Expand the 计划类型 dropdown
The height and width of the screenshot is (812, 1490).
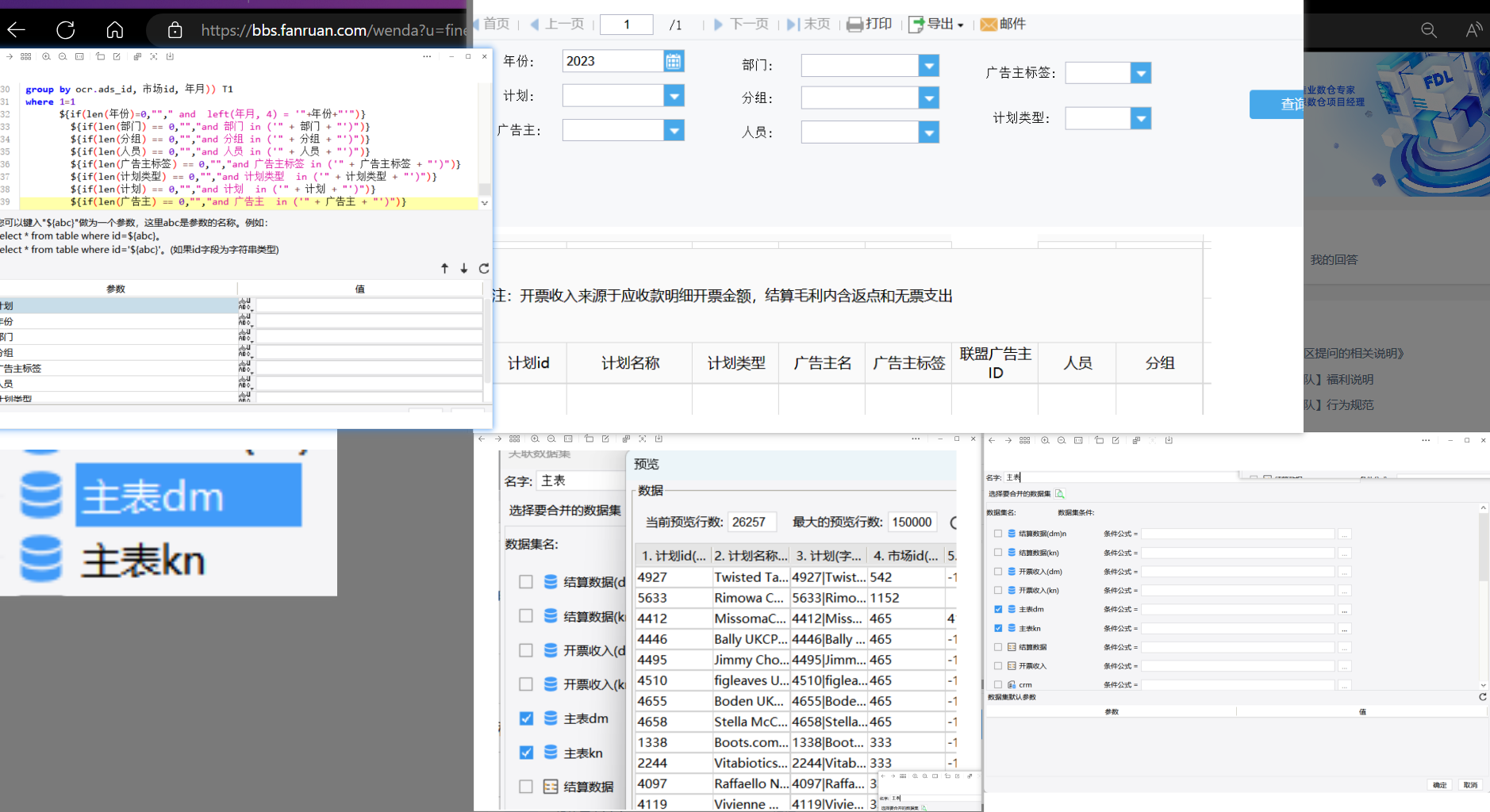tap(1140, 118)
